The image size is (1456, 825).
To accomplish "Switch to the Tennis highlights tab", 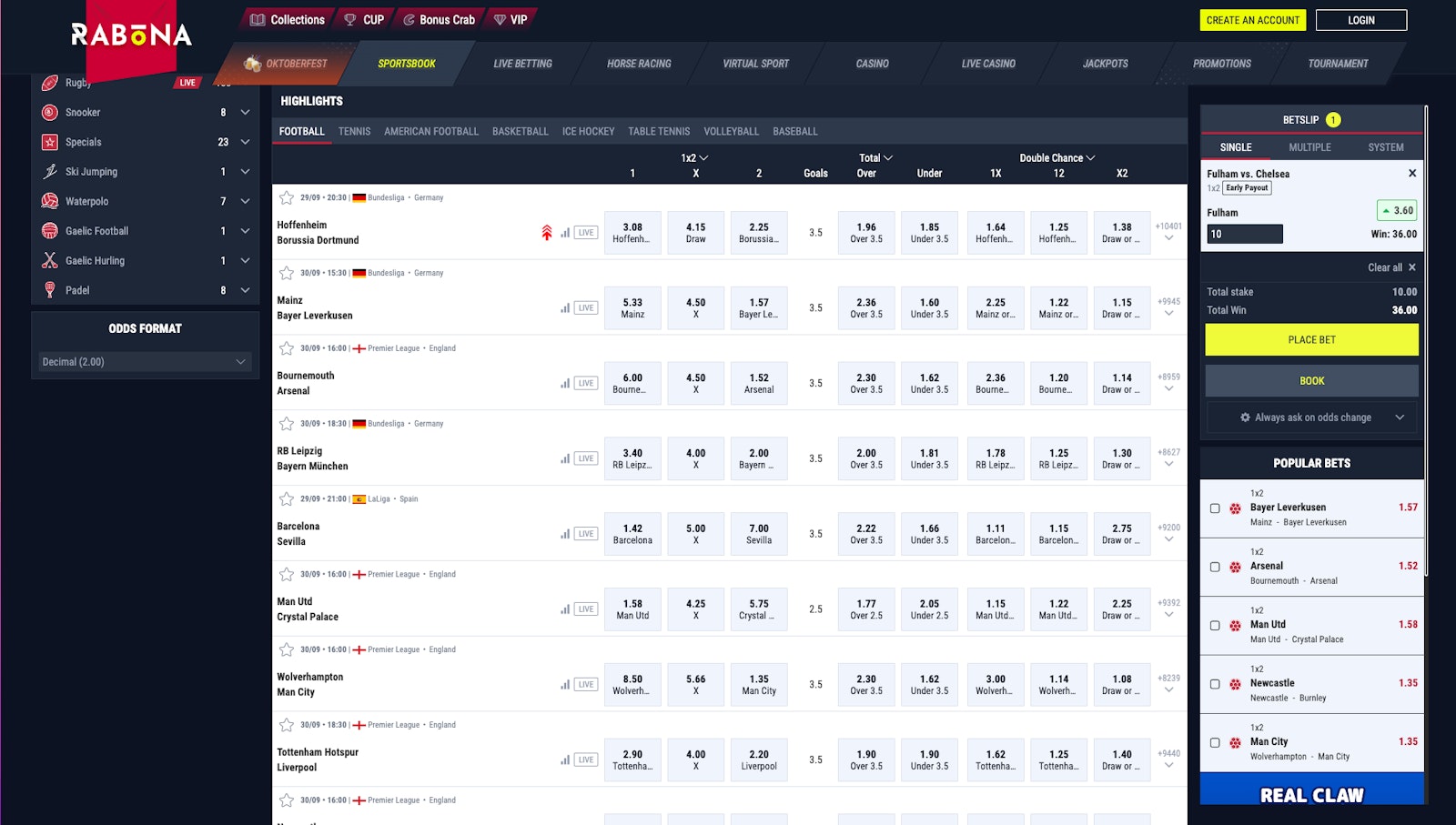I will point(354,132).
